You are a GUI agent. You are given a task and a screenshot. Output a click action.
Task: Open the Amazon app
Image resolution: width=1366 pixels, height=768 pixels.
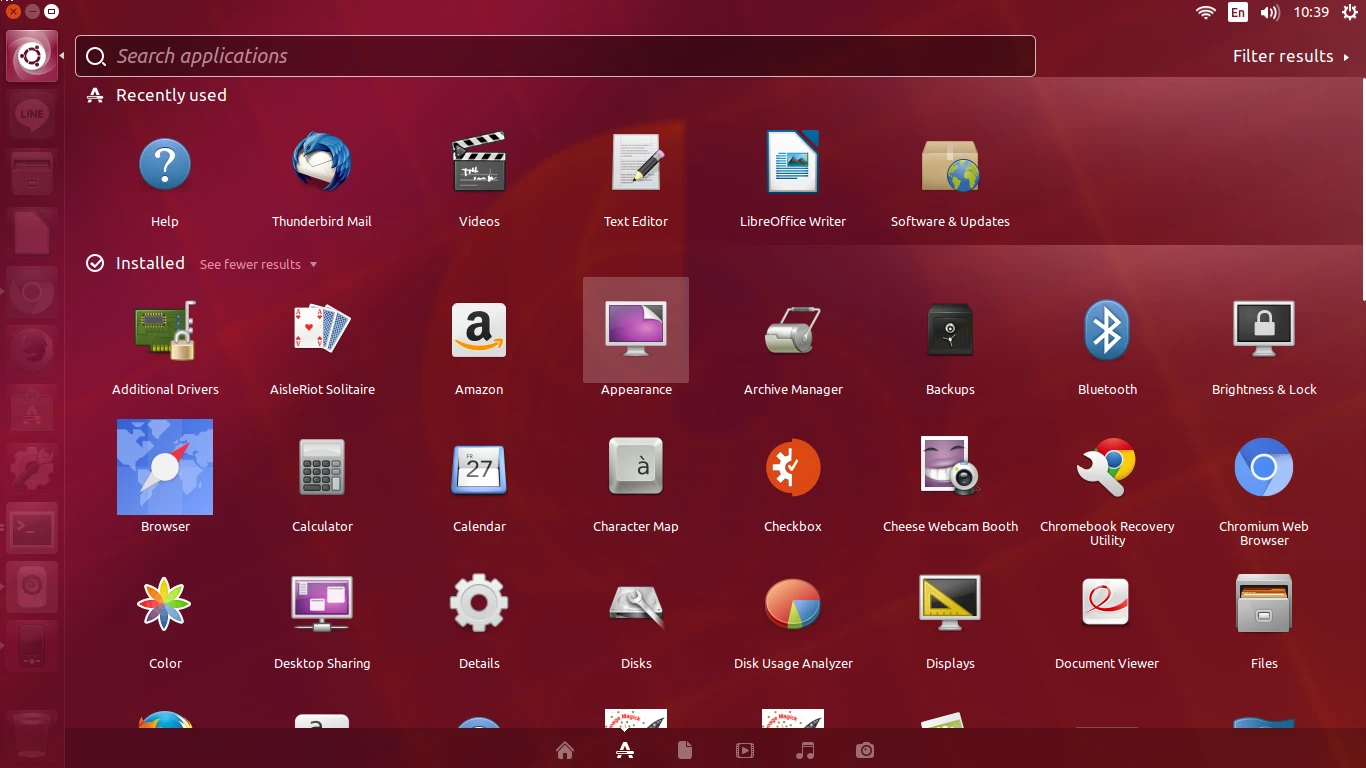[x=479, y=331]
